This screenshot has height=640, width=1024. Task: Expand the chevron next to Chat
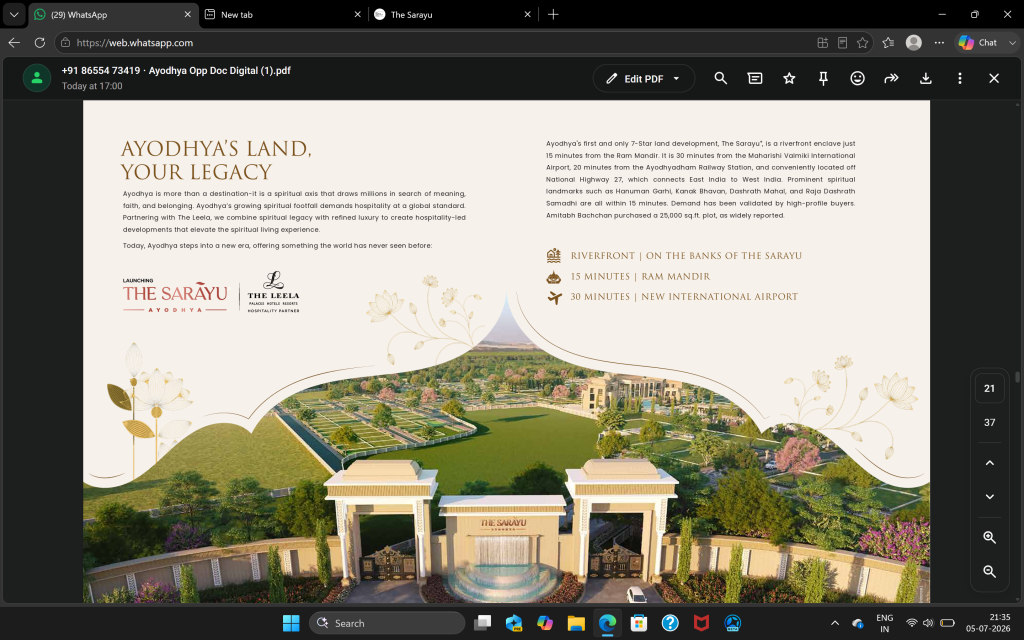point(1012,42)
